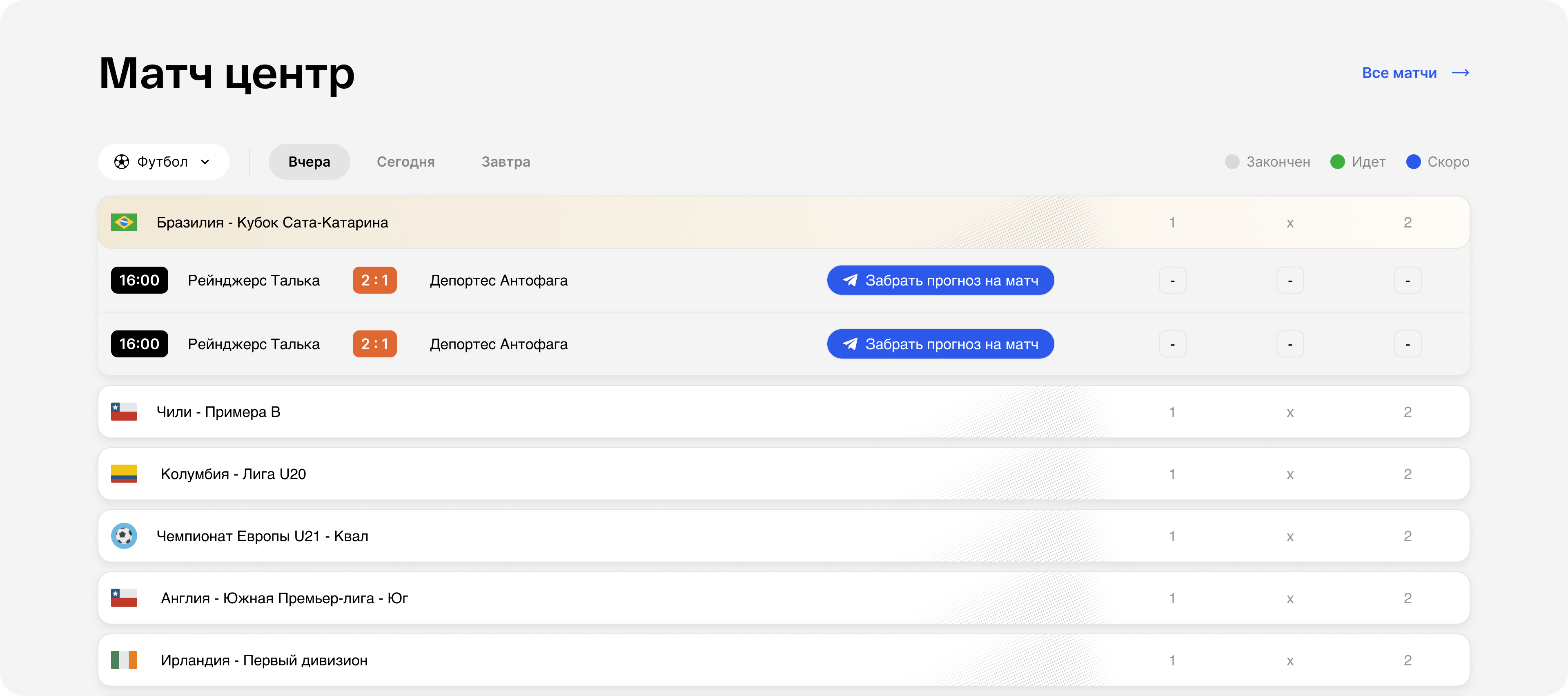Click Забрать прогноз на матч in second match row
This screenshot has height=696, width=1568.
click(x=940, y=344)
